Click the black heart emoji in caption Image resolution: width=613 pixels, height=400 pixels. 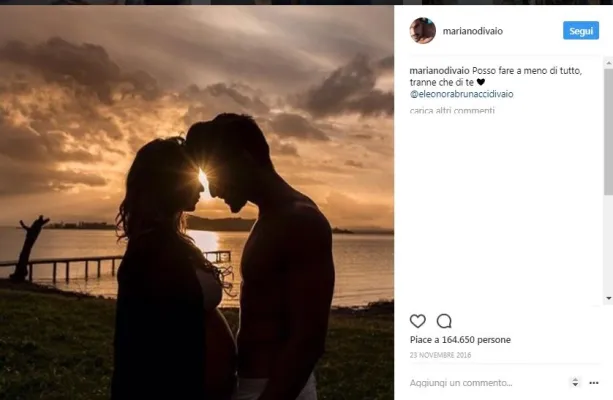pyautogui.click(x=481, y=82)
